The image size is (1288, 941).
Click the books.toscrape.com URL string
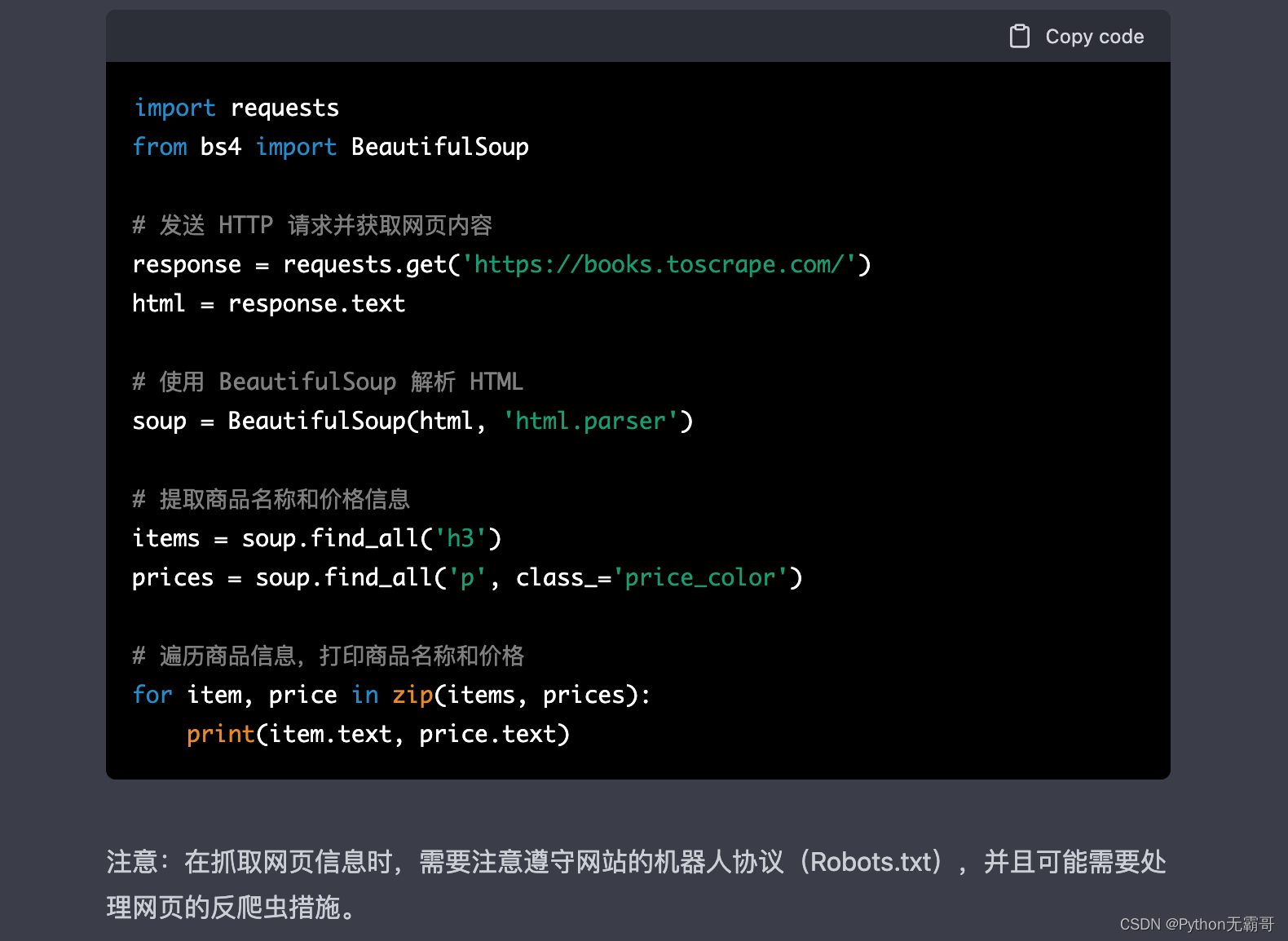click(659, 264)
